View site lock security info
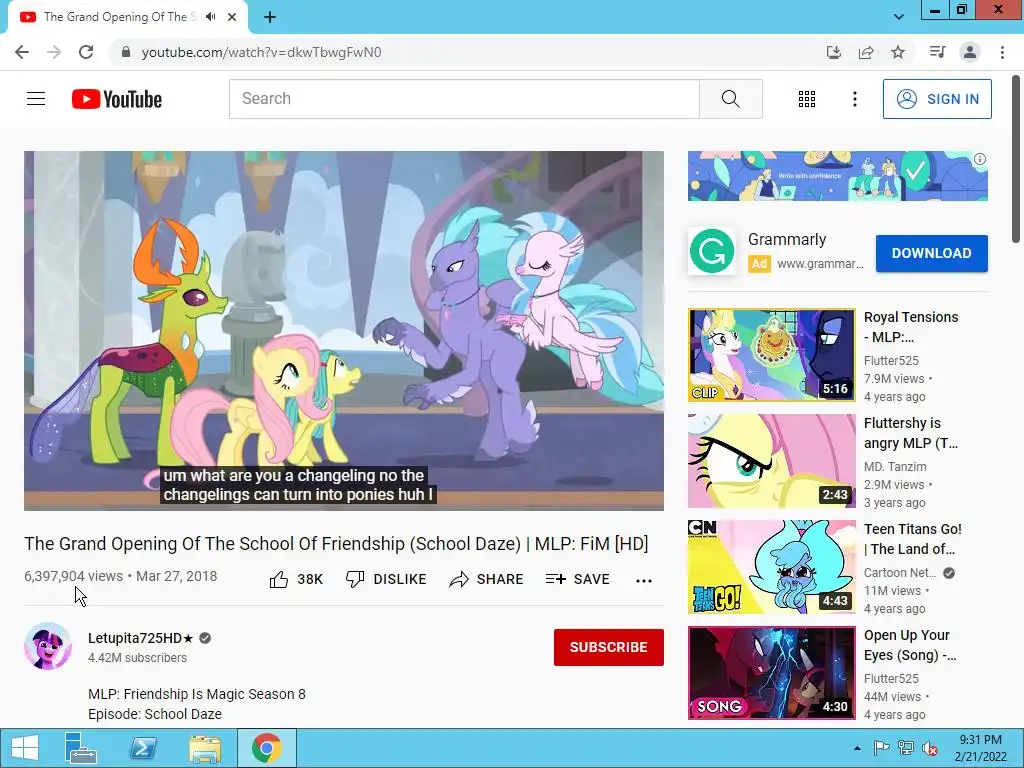The height and width of the screenshot is (768, 1024). click(126, 52)
